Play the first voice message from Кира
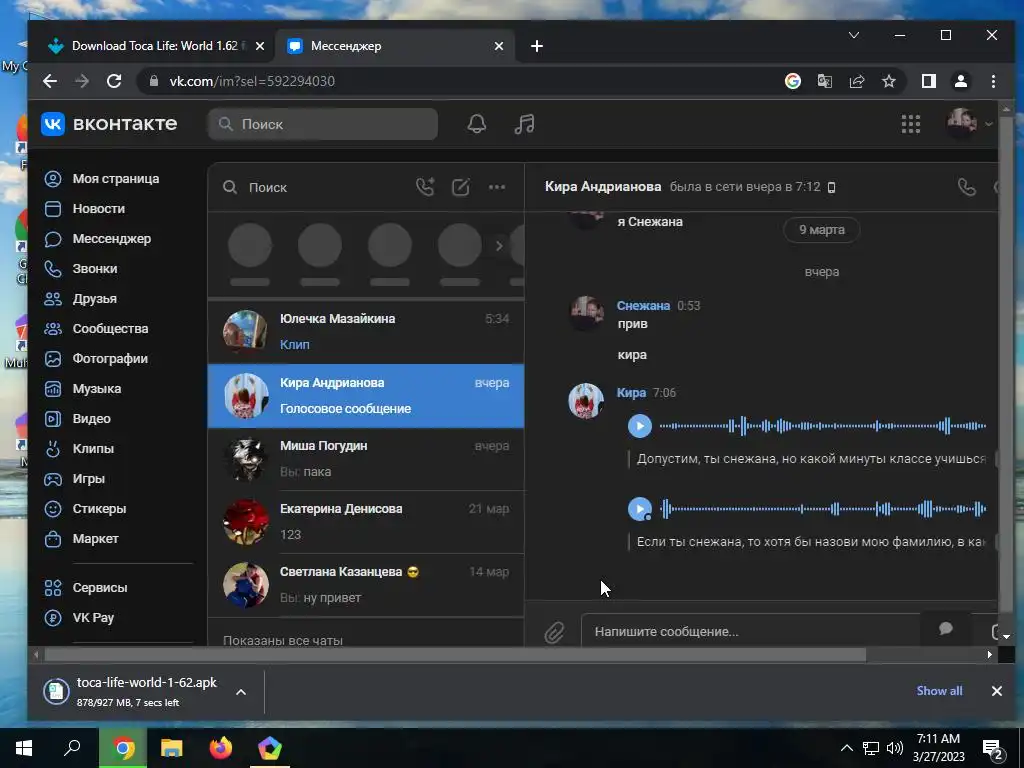 [640, 426]
